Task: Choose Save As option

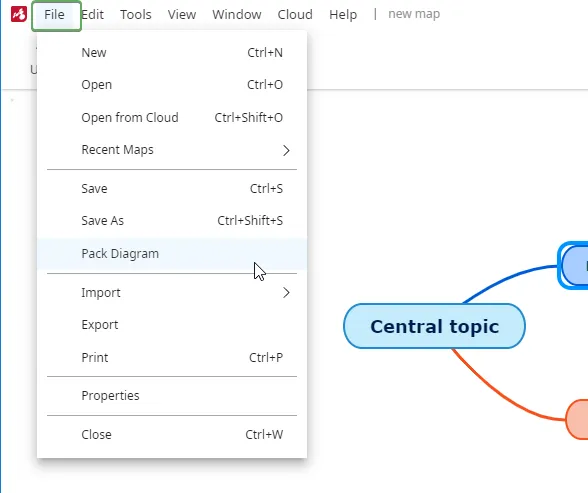Action: [172, 221]
